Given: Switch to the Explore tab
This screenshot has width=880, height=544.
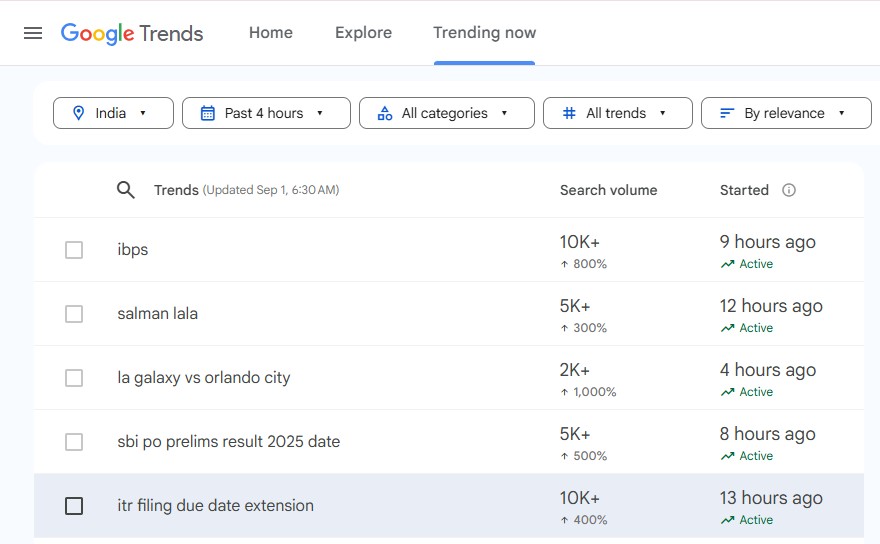Looking at the screenshot, I should [x=363, y=33].
